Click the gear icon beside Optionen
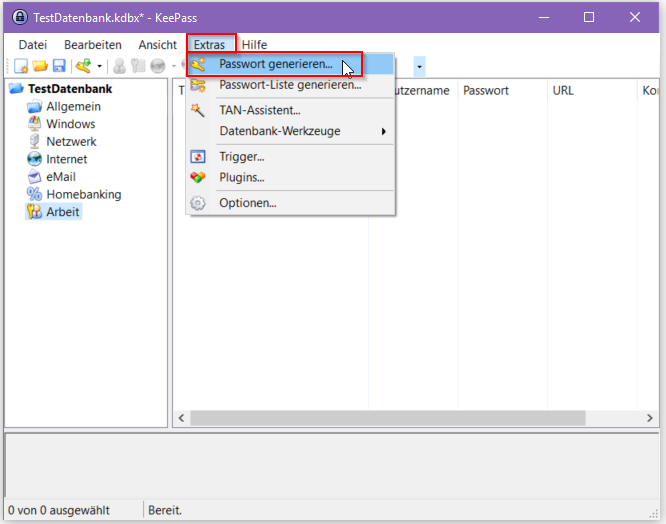Image resolution: width=666 pixels, height=524 pixels. click(198, 203)
